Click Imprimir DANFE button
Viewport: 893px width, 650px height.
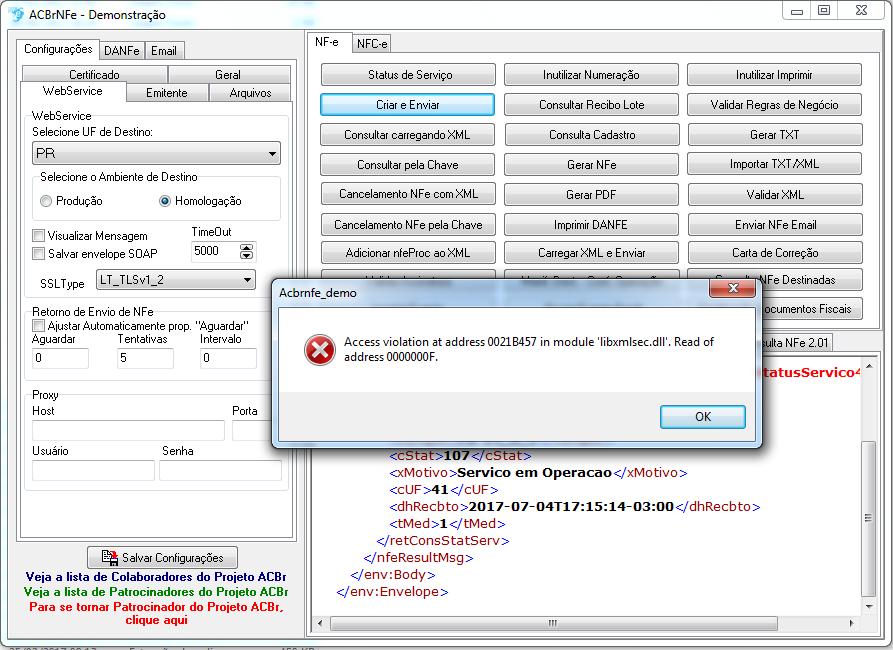pos(591,224)
